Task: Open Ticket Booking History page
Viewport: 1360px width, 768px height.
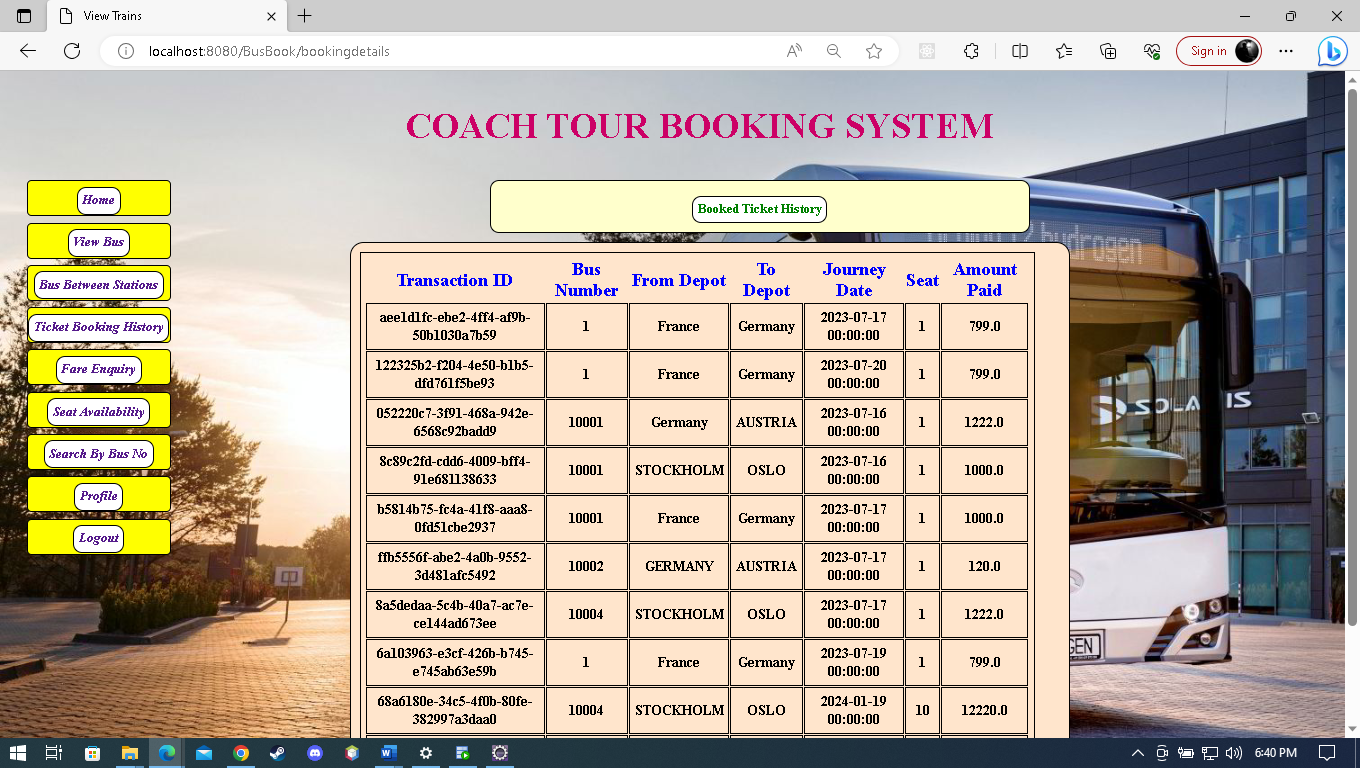Action: (x=98, y=326)
